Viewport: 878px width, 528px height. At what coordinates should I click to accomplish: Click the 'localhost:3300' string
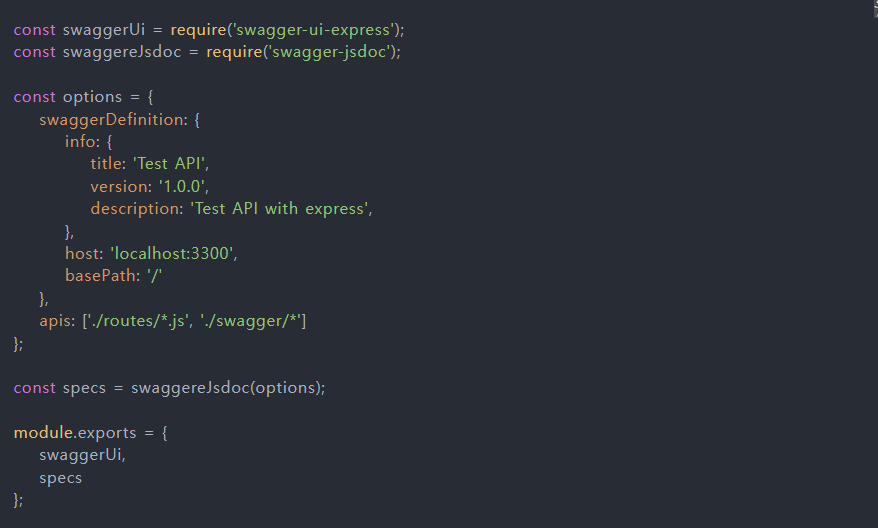171,254
